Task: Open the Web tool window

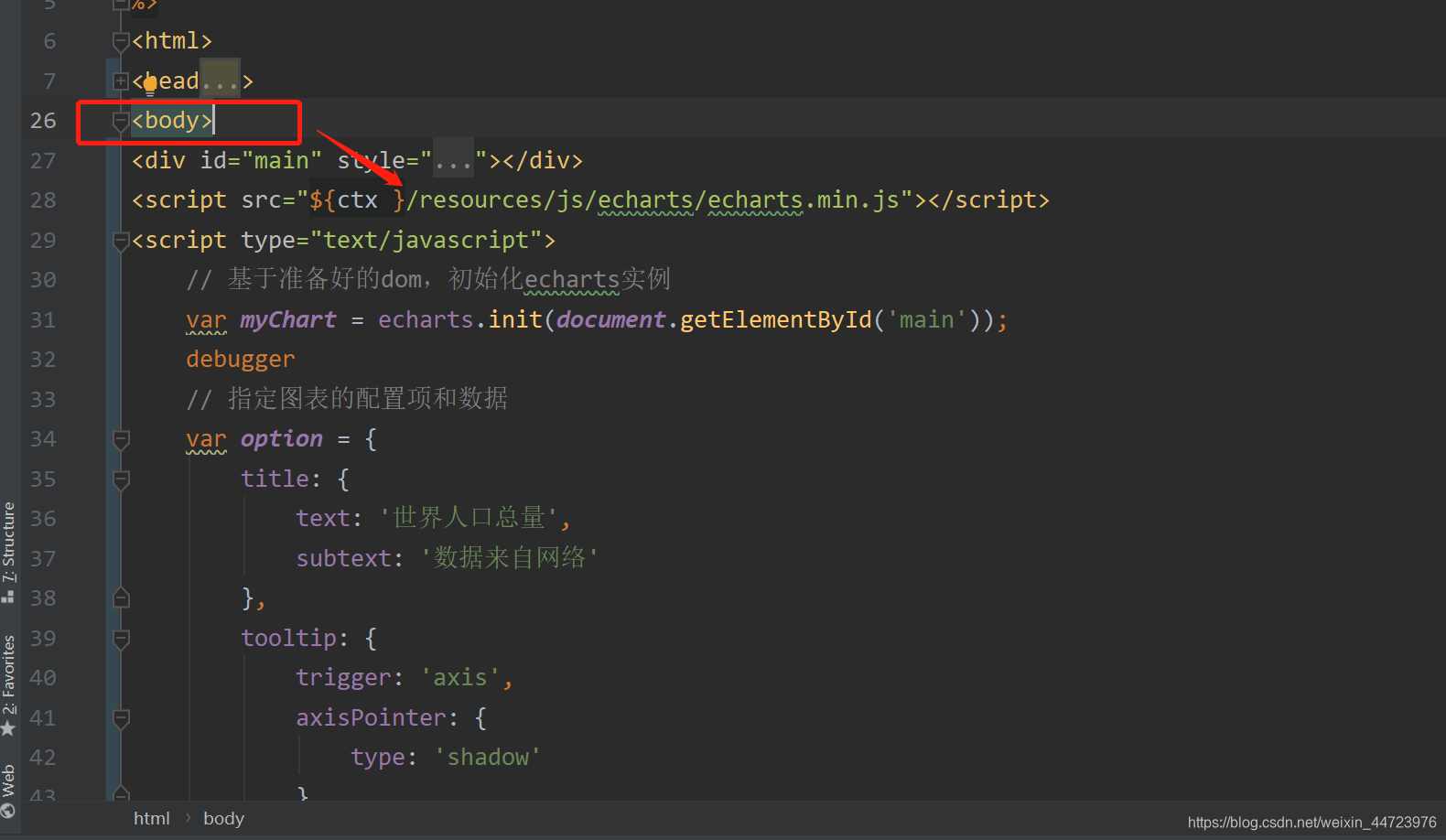Action: pyautogui.click(x=9, y=791)
